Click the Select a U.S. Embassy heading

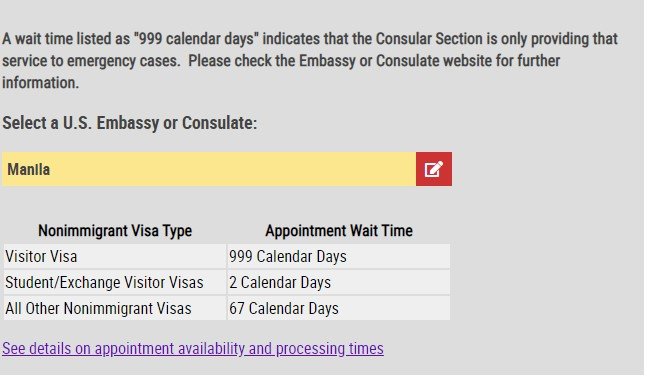click(130, 123)
